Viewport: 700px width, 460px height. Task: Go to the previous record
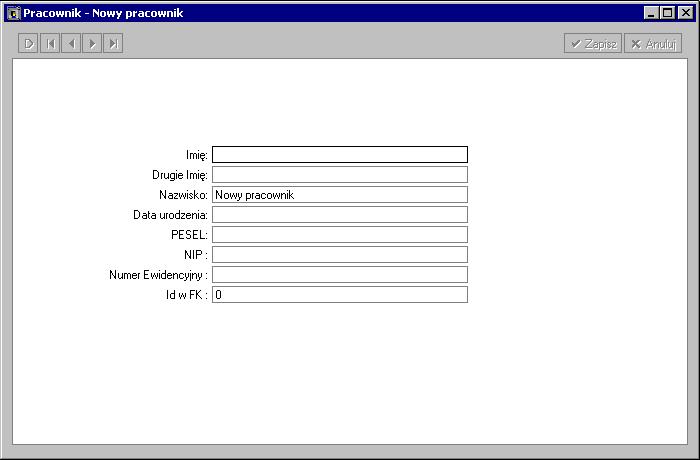[71, 43]
